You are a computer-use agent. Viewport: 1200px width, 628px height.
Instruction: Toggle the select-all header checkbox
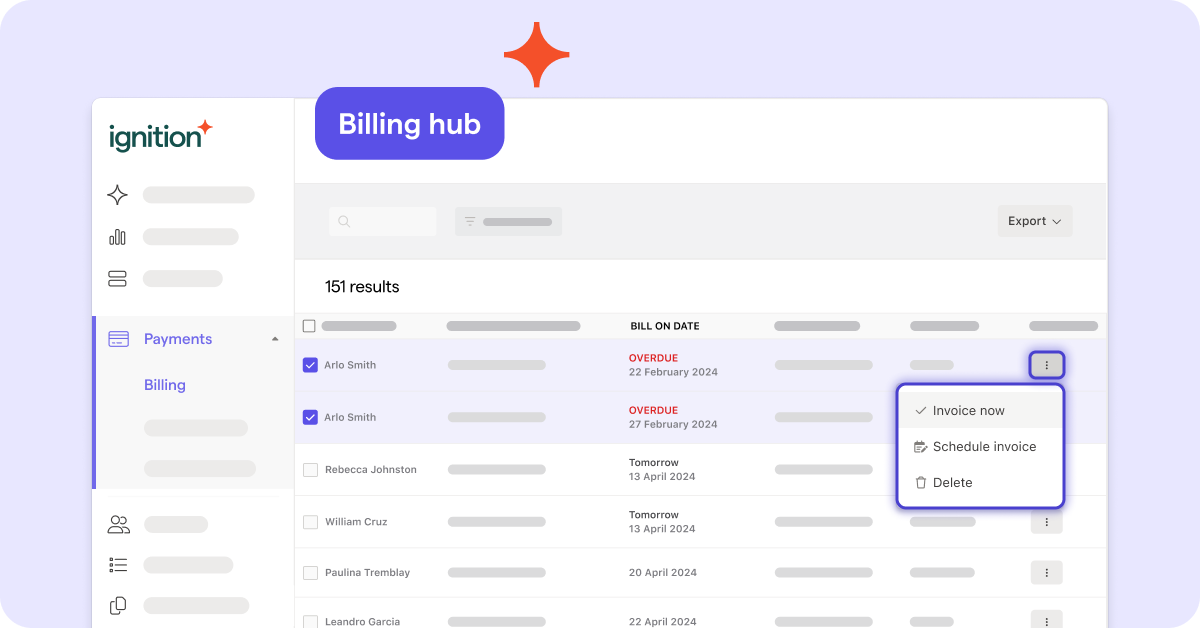point(309,326)
